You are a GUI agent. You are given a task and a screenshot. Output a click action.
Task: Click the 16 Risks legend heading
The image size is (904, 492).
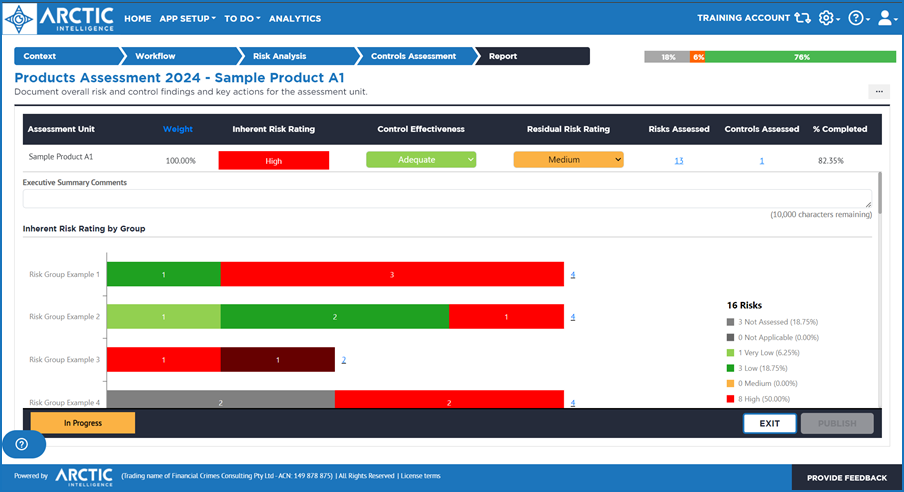pyautogui.click(x=744, y=305)
